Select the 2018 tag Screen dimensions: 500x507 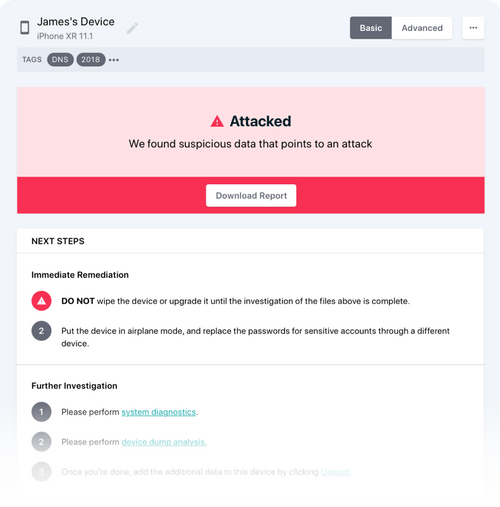91,60
